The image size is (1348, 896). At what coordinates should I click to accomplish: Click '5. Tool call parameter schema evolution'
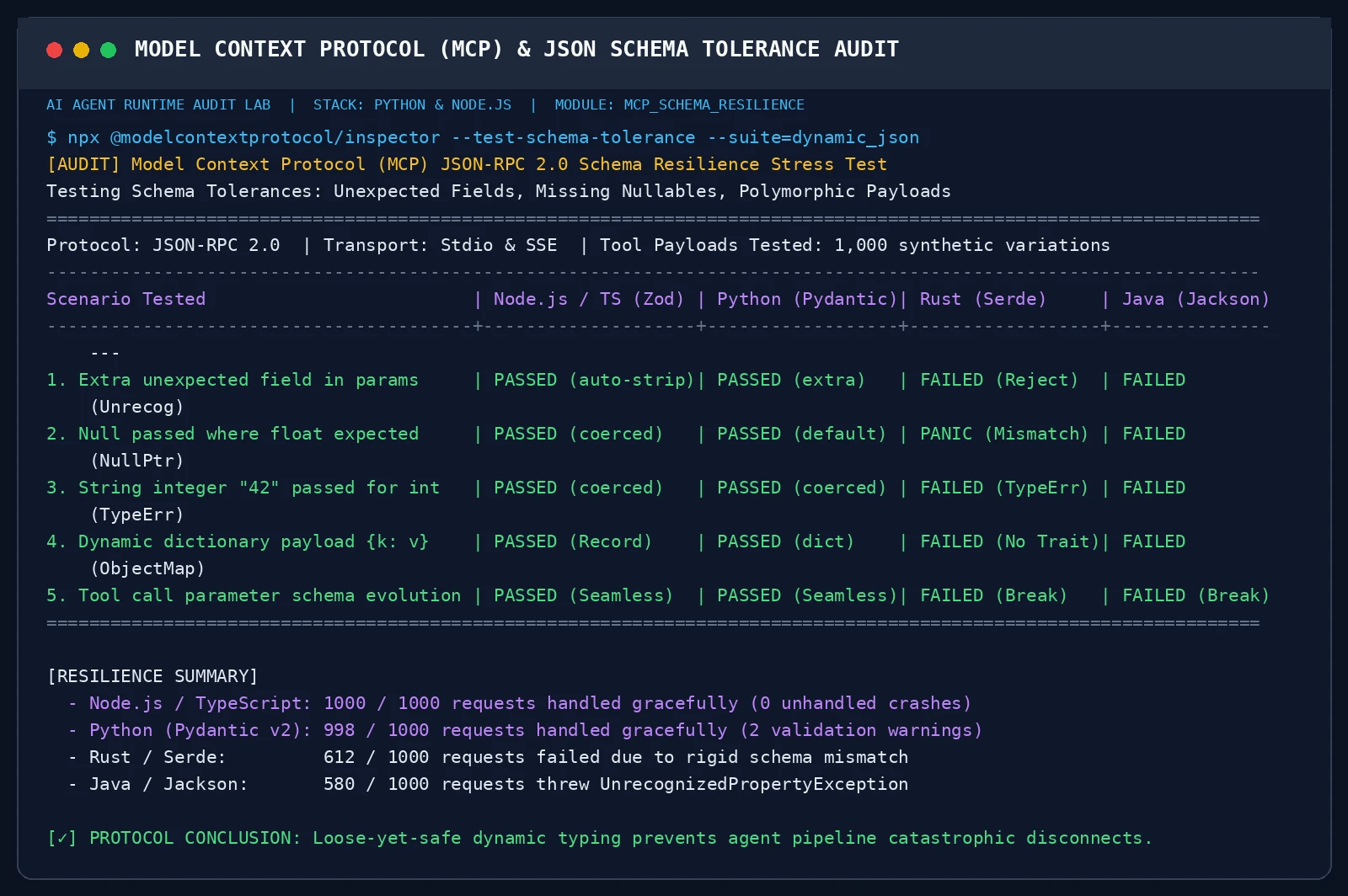coord(254,595)
